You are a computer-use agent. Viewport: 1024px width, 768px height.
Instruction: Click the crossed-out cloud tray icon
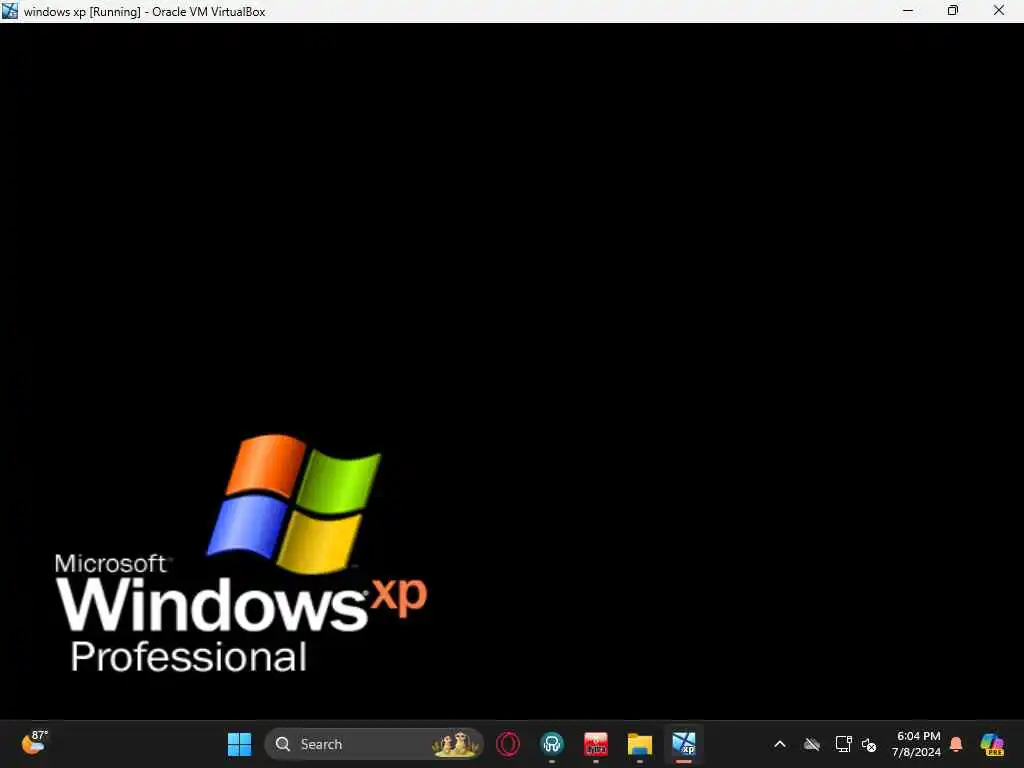tap(812, 744)
